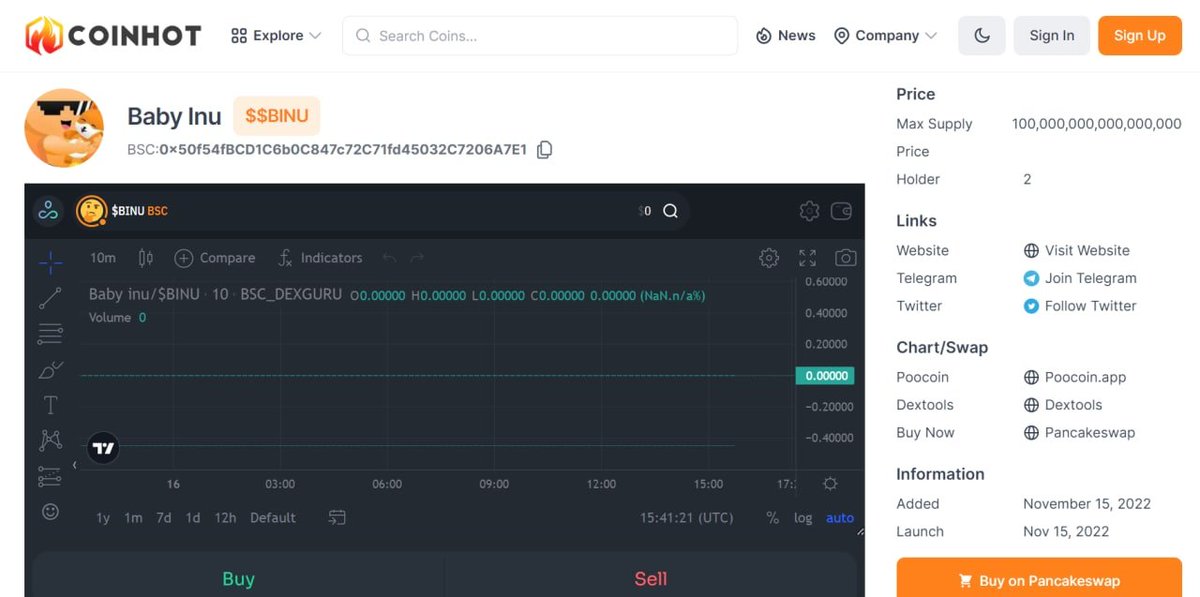
Task: Click the Sign In button
Action: pyautogui.click(x=1052, y=35)
